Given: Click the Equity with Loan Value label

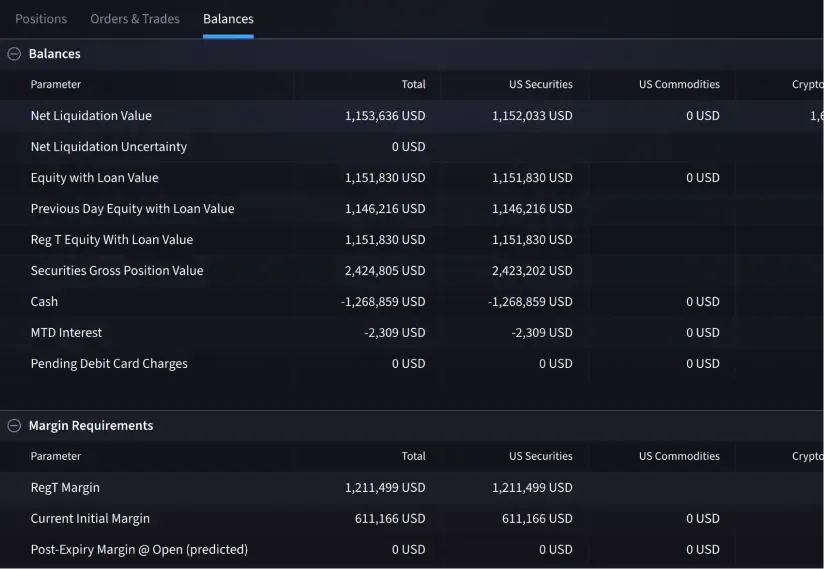Looking at the screenshot, I should (x=94, y=178).
